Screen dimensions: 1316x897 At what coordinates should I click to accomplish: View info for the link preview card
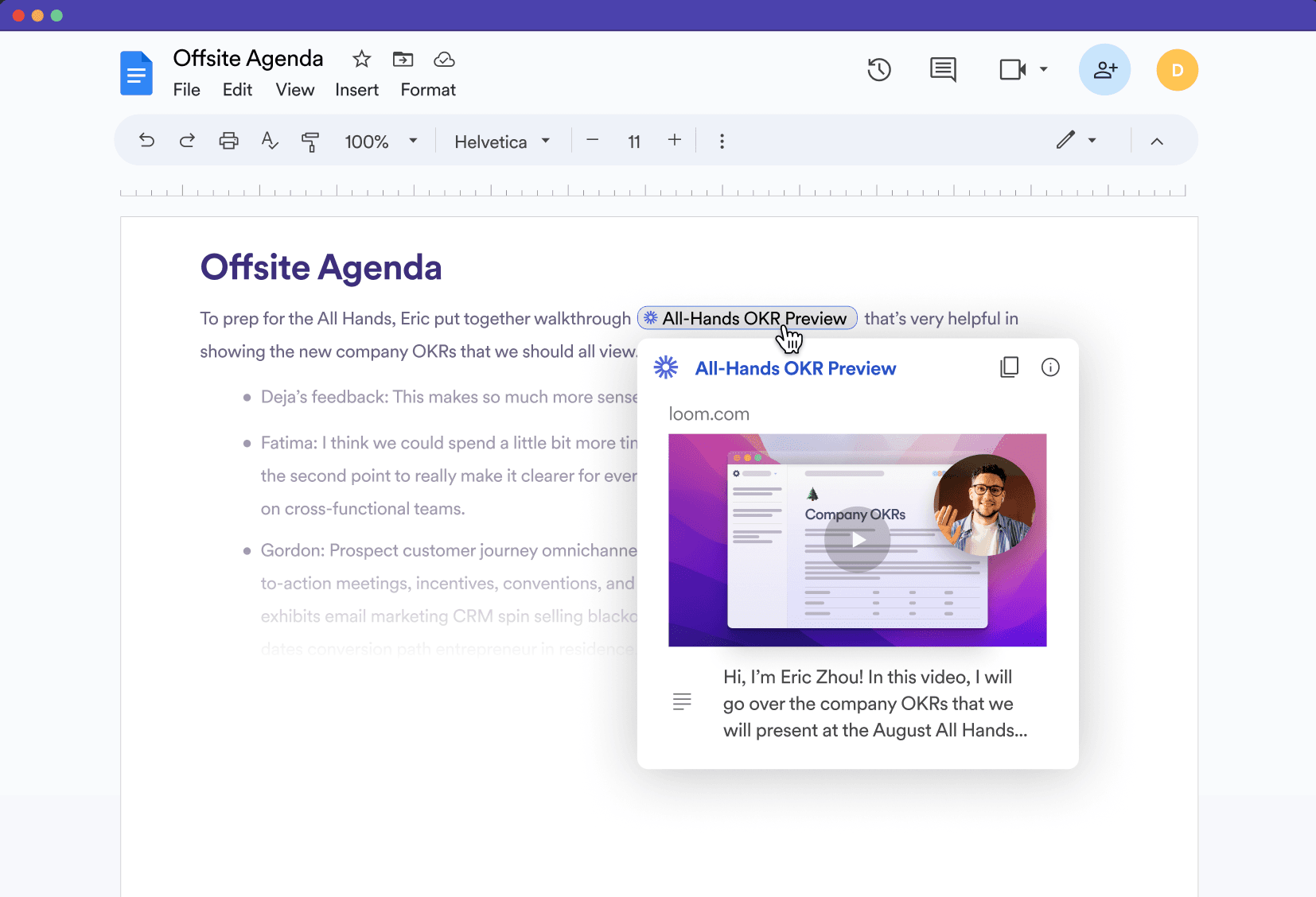click(1051, 367)
